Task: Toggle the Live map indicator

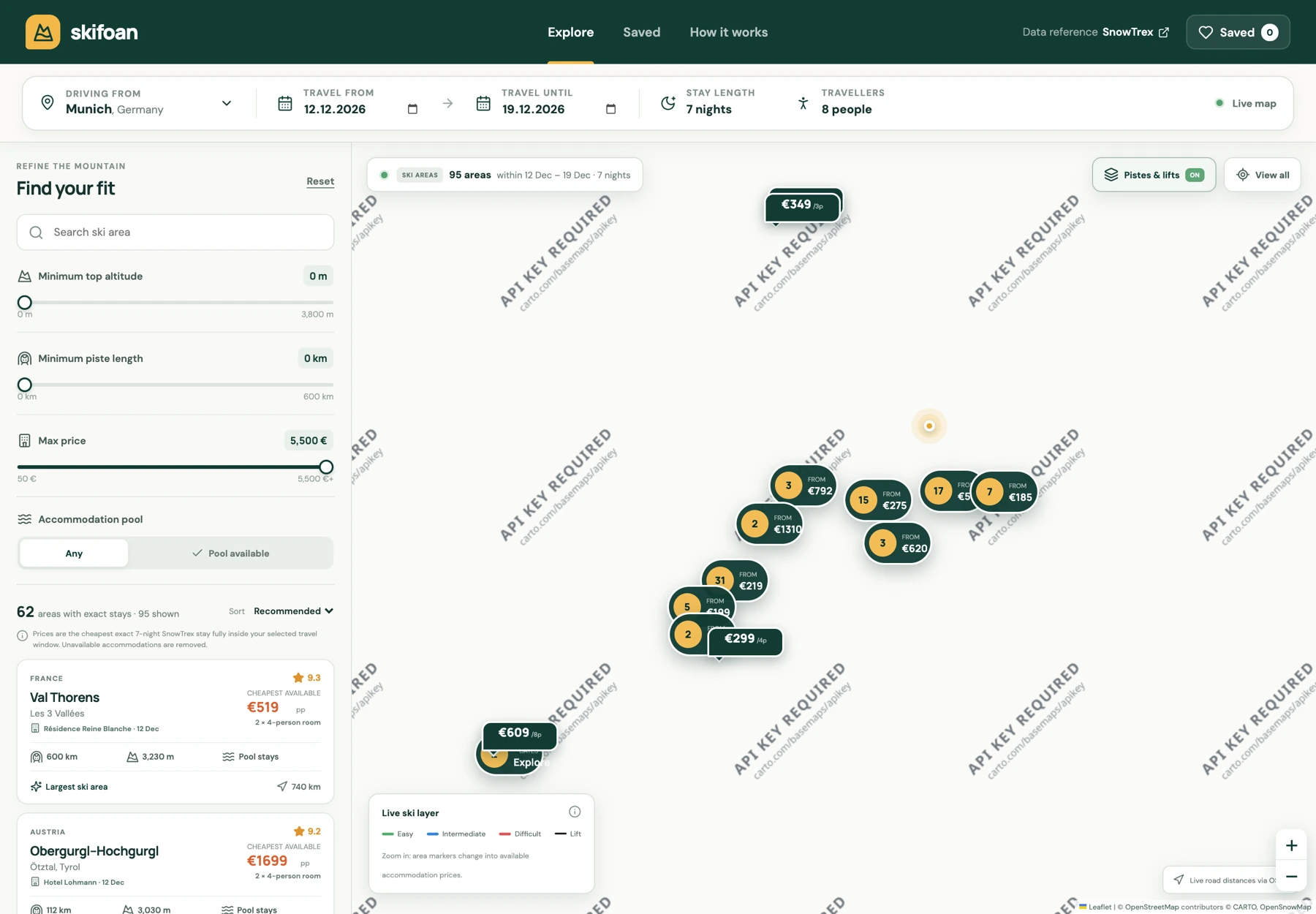Action: 1246,103
